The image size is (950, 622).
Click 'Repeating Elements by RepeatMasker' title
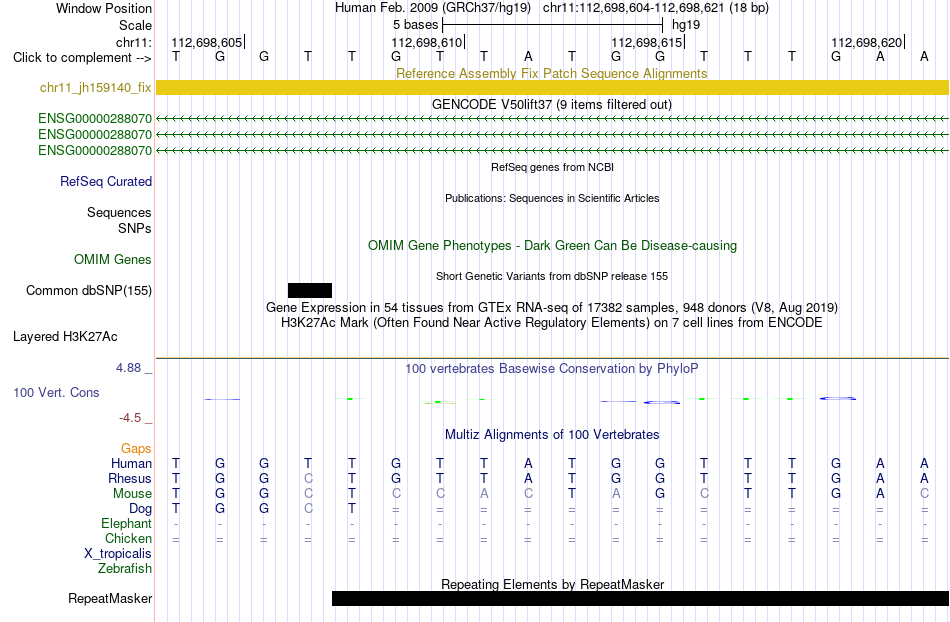tap(553, 584)
